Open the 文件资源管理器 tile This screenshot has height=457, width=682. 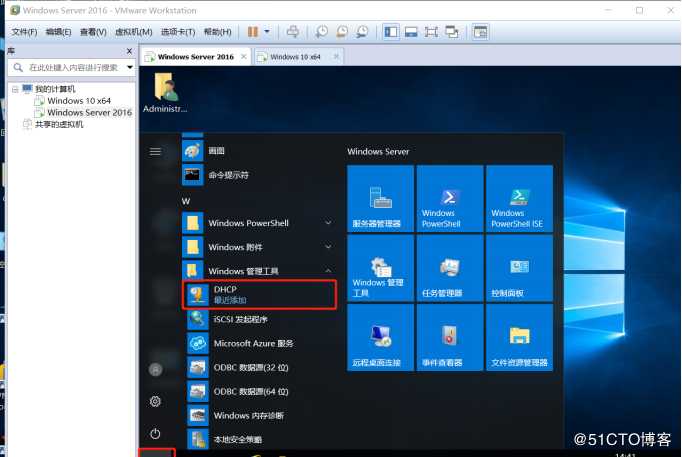[x=519, y=337]
